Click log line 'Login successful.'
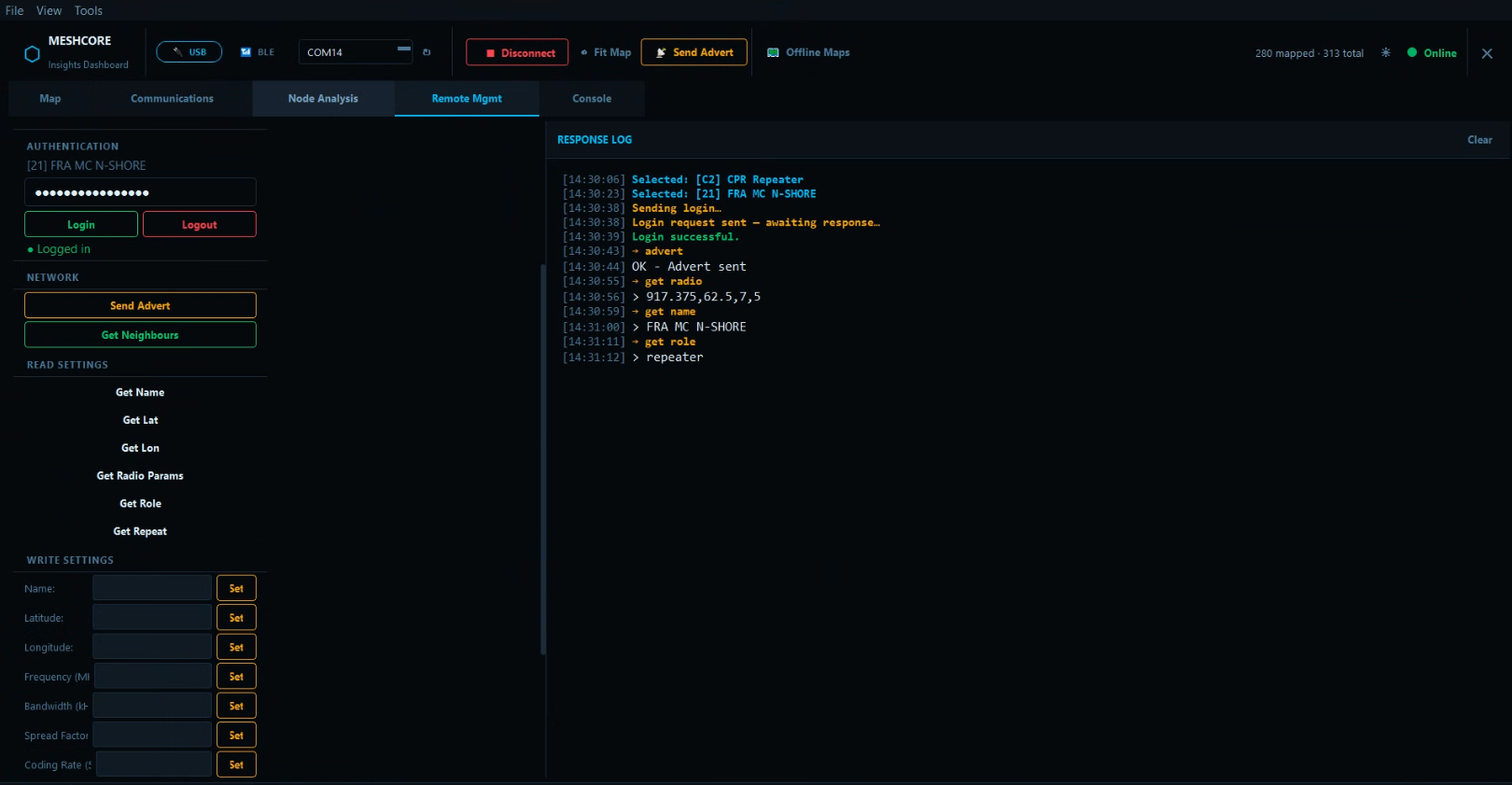This screenshot has height=785, width=1512. (685, 237)
